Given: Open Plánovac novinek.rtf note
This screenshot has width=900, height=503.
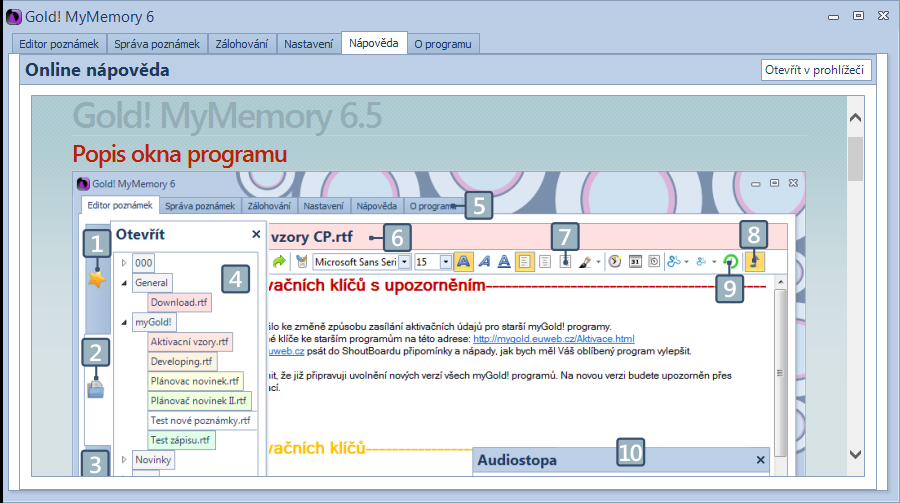Looking at the screenshot, I should pyautogui.click(x=195, y=381).
